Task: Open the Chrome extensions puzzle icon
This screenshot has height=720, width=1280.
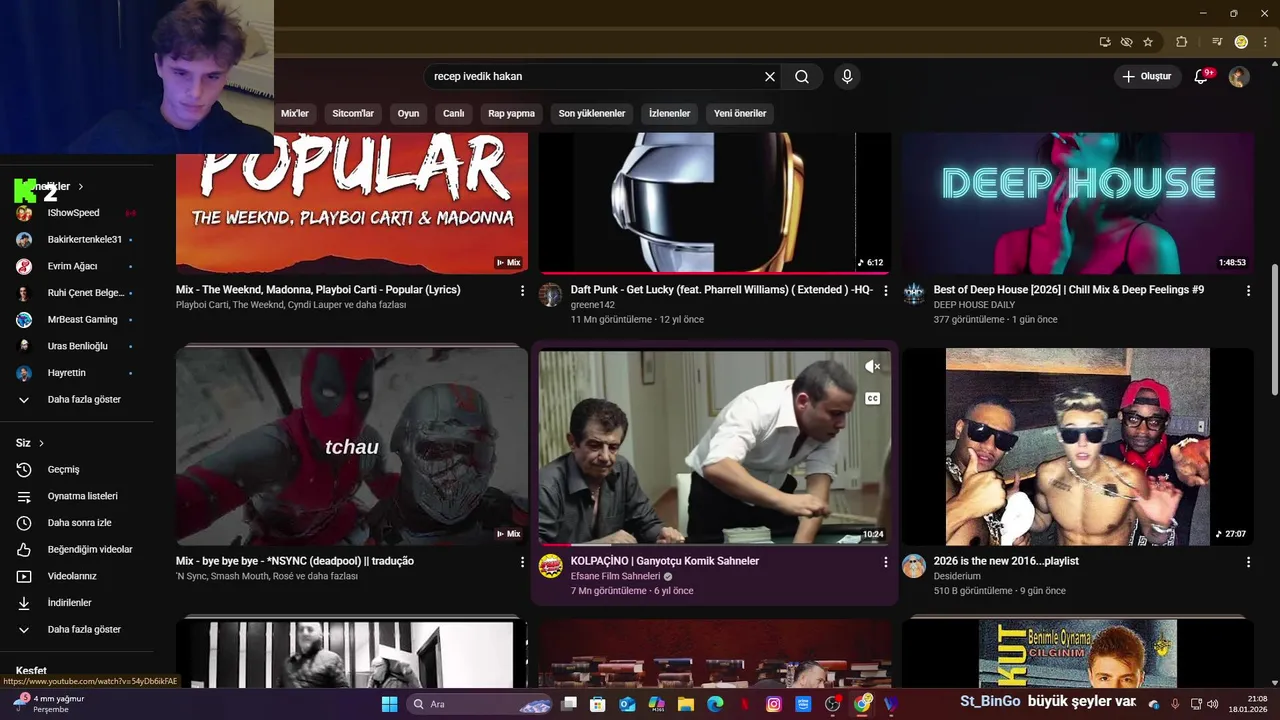Action: [x=1181, y=42]
